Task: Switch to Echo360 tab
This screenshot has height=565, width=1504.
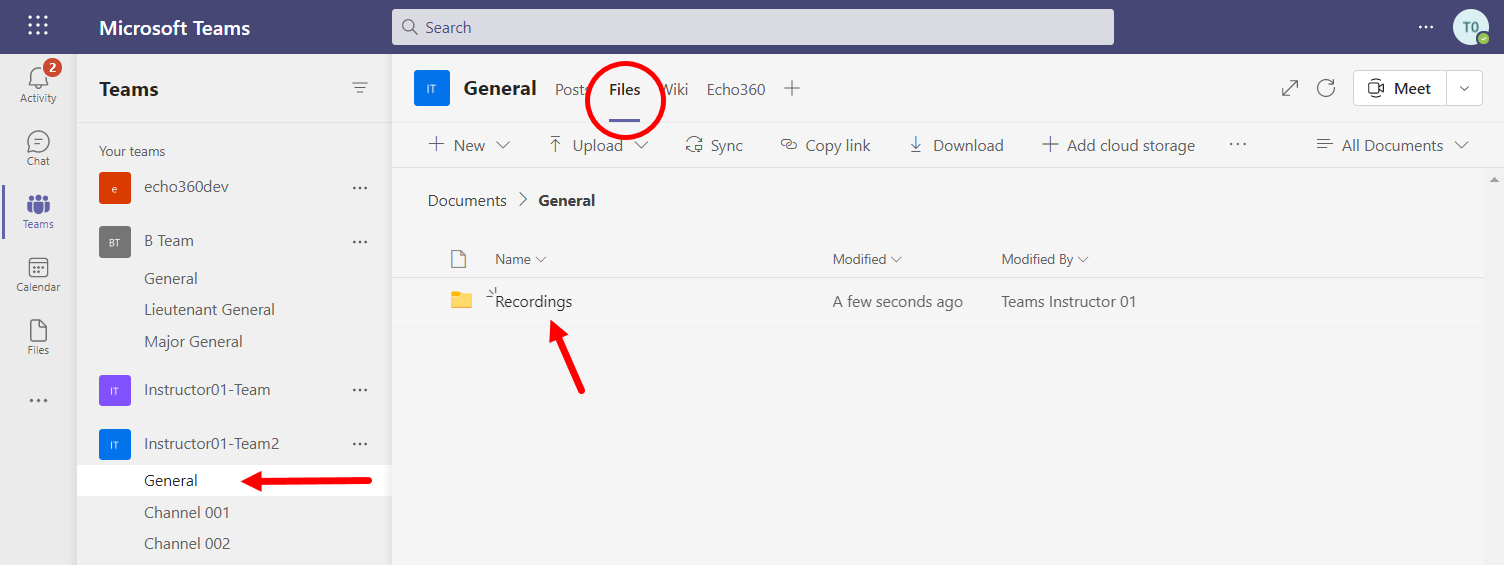Action: (736, 89)
